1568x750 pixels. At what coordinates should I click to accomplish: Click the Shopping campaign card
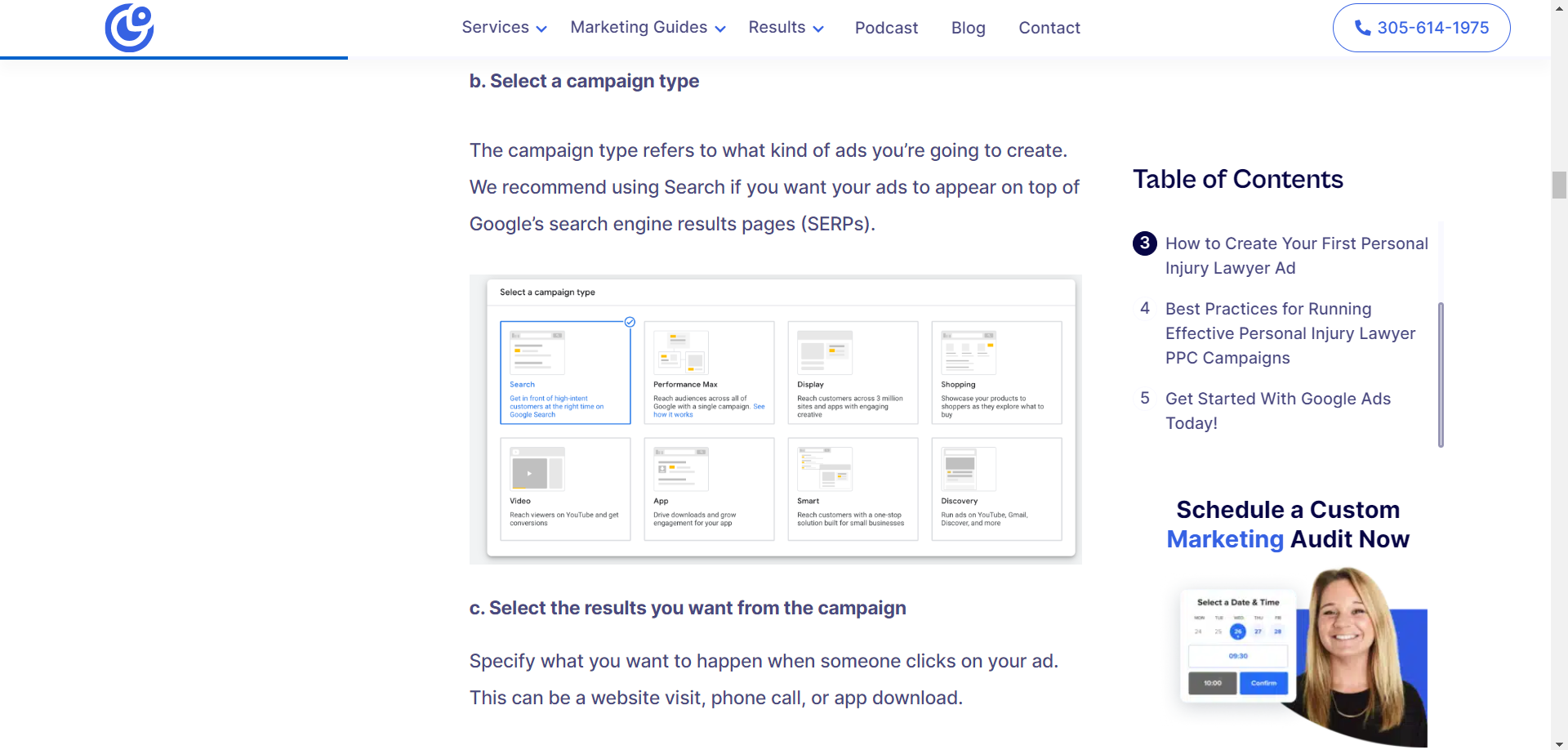pyautogui.click(x=996, y=373)
